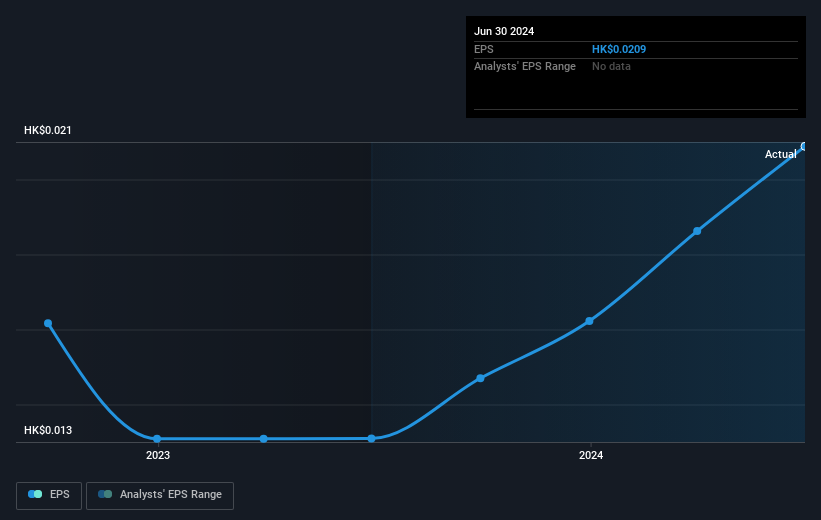Viewport: 821px width, 520px height.
Task: Select the EPS data point above 2023 label
Action: tap(157, 439)
